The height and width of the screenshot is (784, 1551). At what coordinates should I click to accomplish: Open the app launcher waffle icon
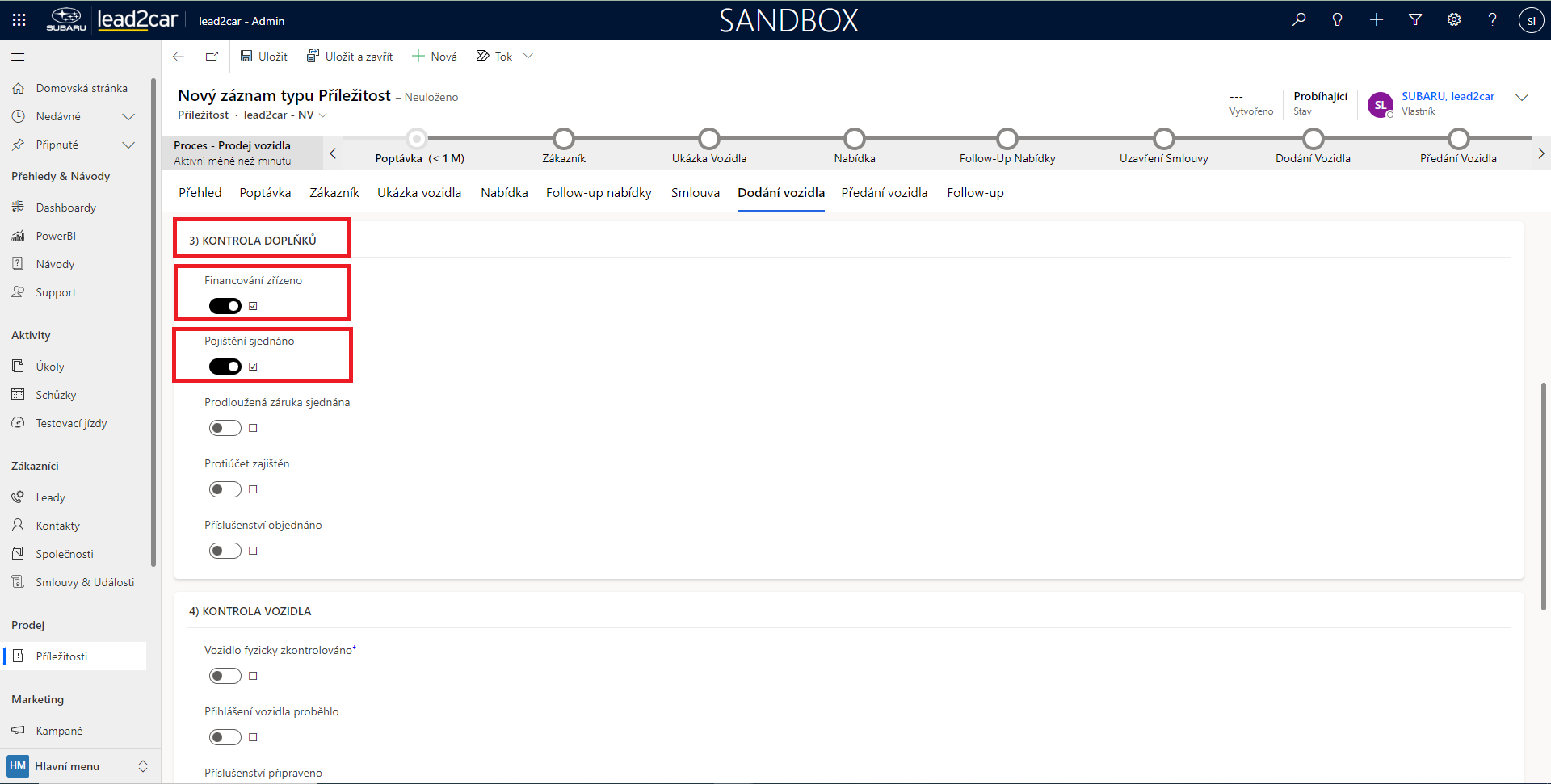19,20
